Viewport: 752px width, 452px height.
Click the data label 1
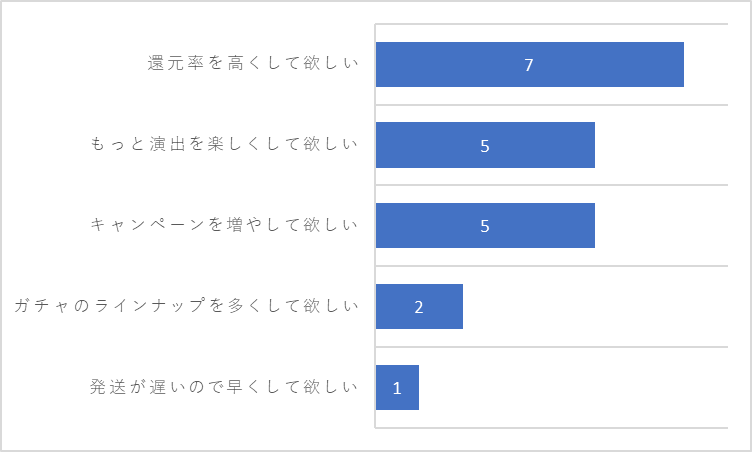pyautogui.click(x=397, y=388)
